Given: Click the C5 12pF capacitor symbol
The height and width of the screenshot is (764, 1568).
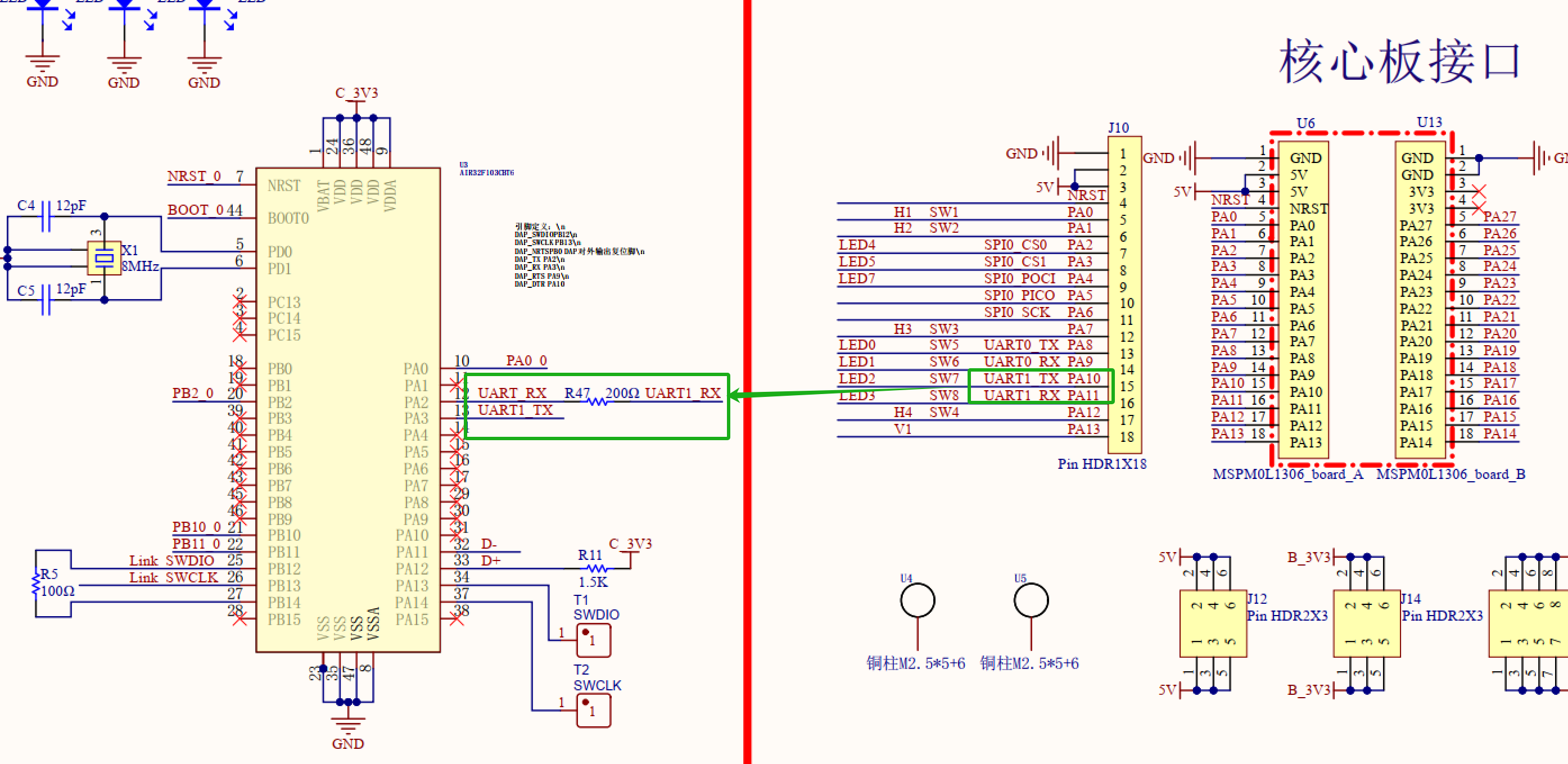Looking at the screenshot, I should (x=45, y=300).
